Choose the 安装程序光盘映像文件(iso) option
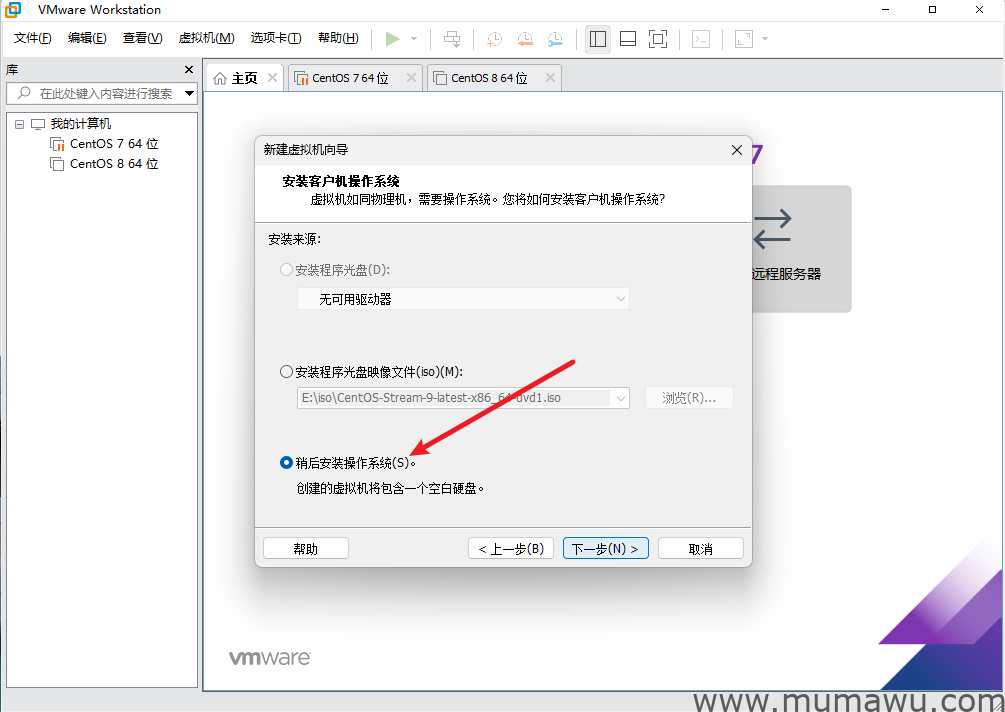This screenshot has width=1005, height=712. click(287, 371)
